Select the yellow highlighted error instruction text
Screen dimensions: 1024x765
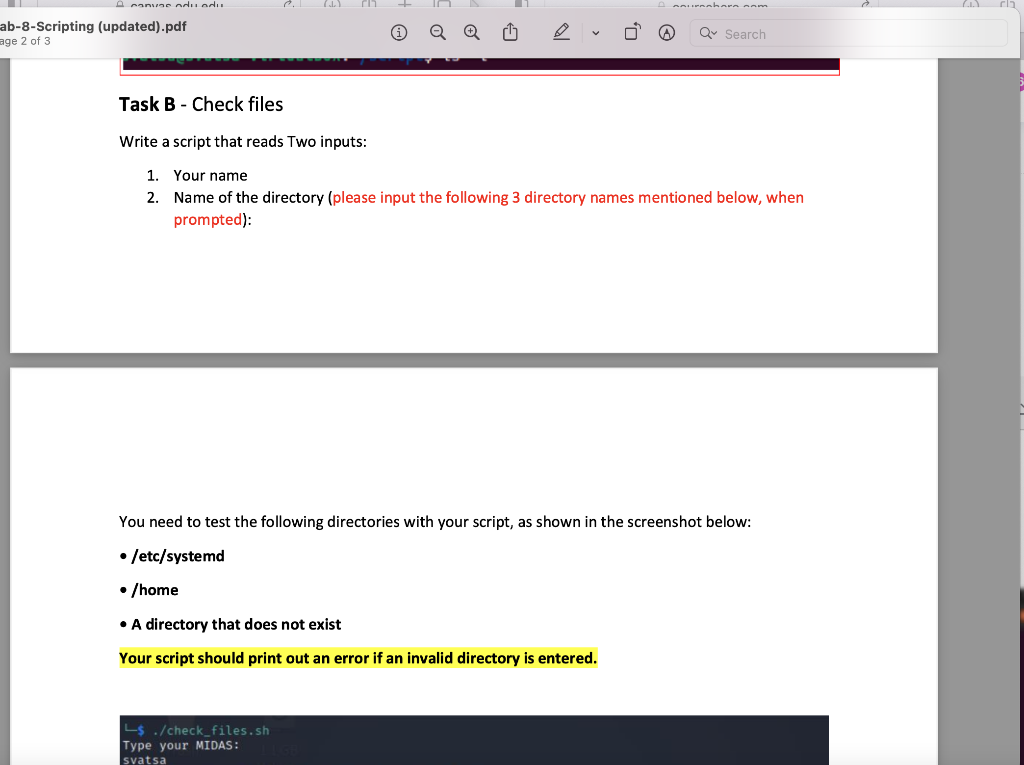pyautogui.click(x=357, y=657)
